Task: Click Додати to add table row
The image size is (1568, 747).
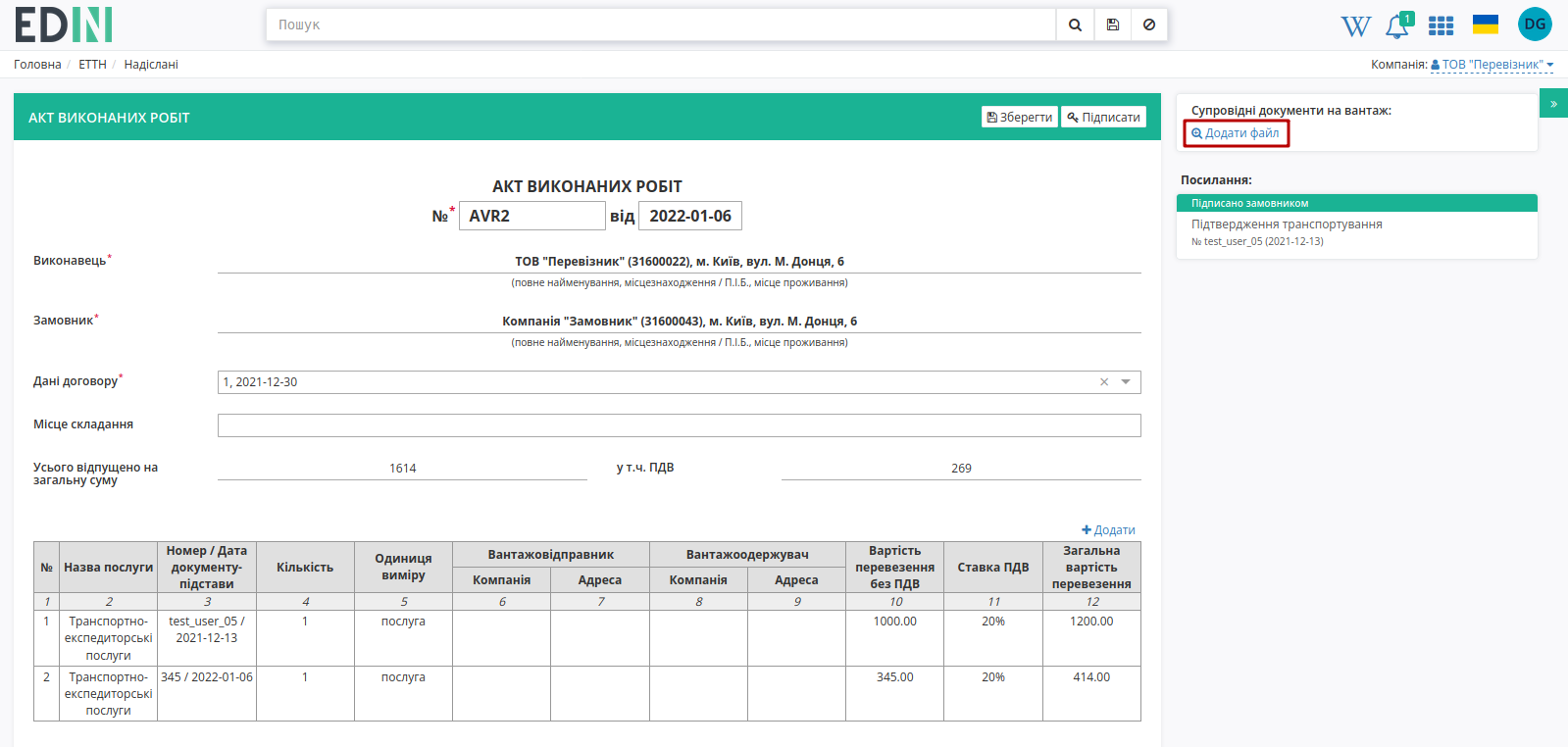Action: coord(1108,530)
